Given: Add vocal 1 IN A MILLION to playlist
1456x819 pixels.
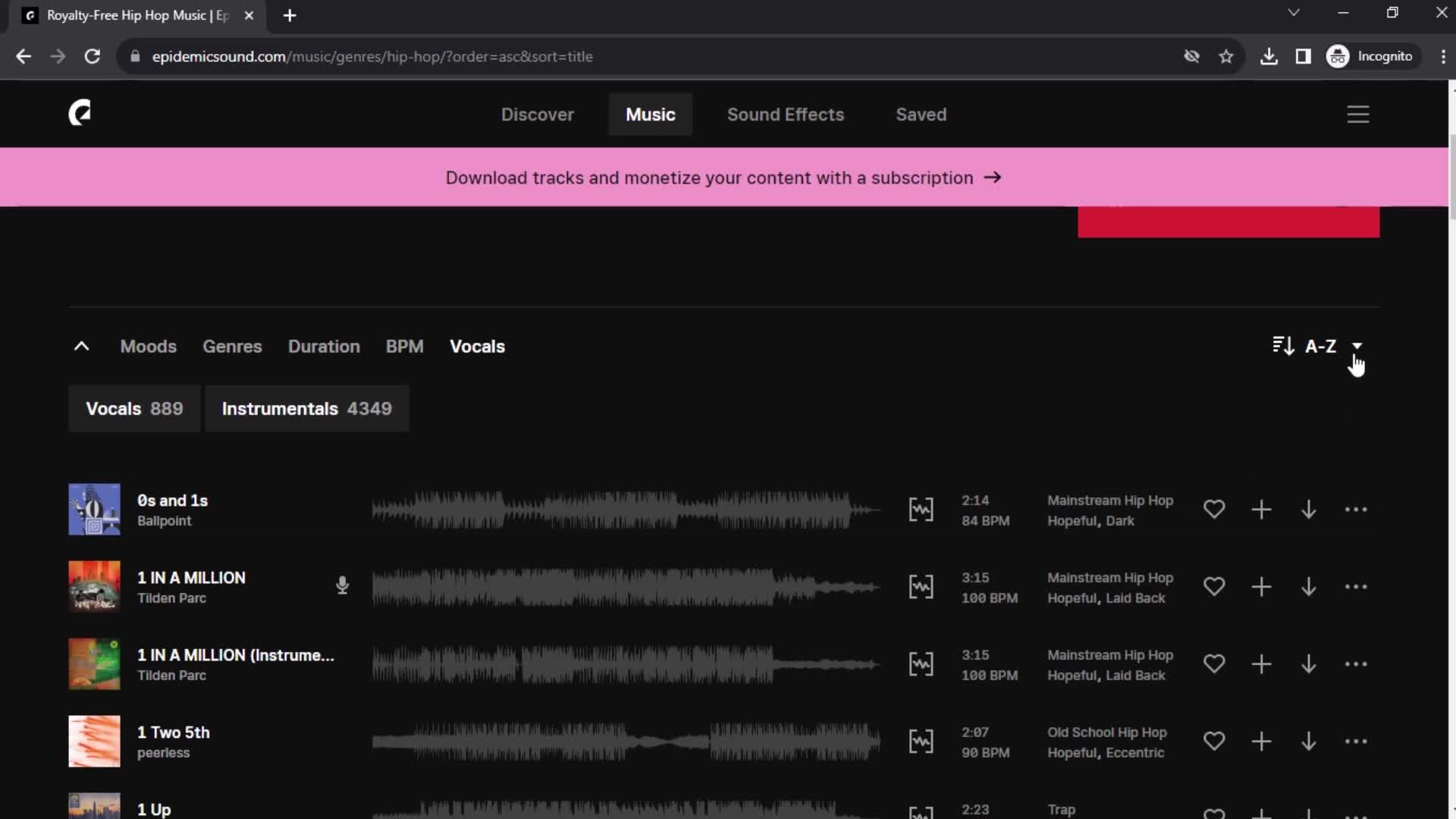Looking at the screenshot, I should 1261,587.
